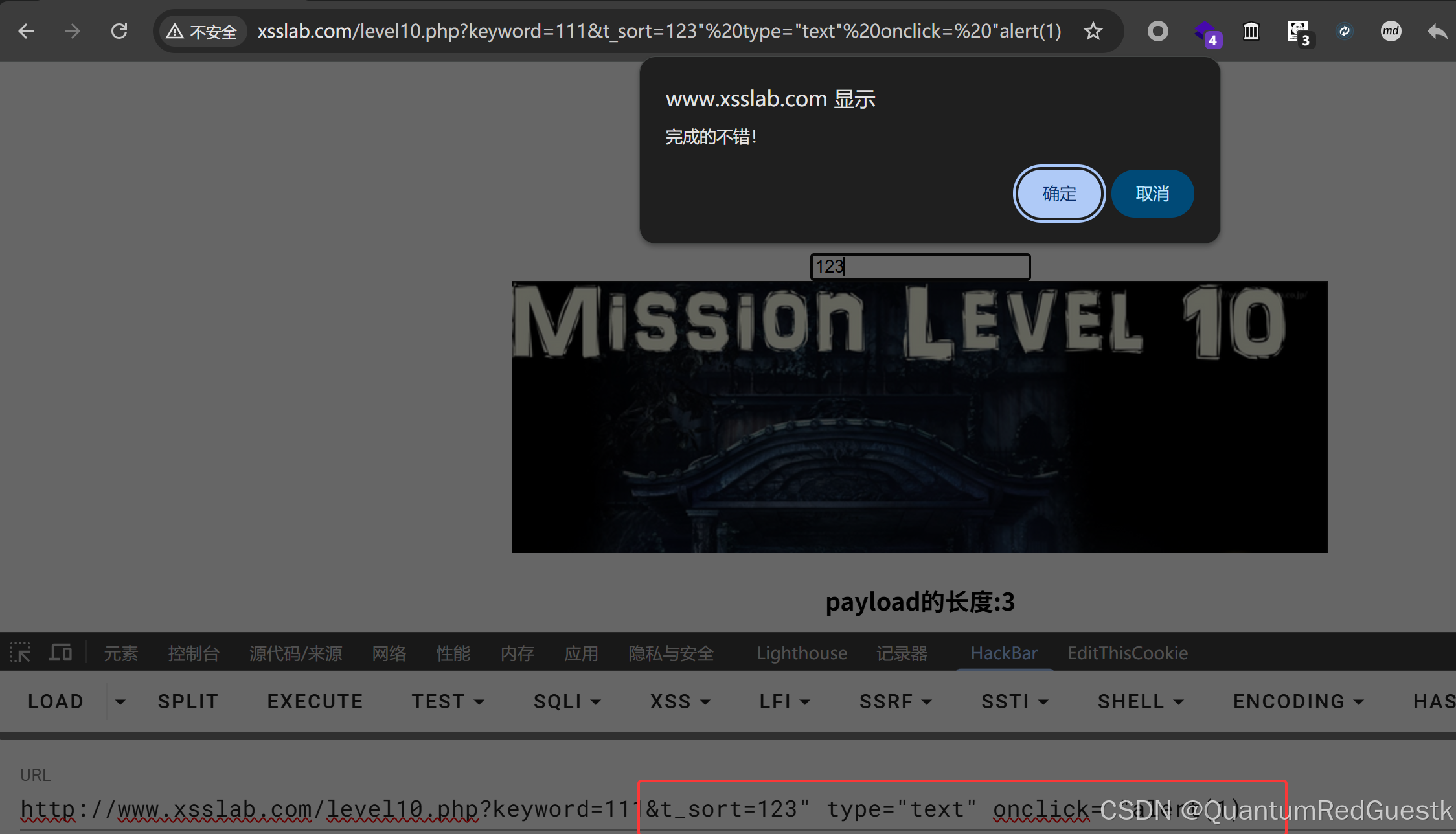Open the md markdown extension icon
The height and width of the screenshot is (834, 1456).
click(x=1391, y=31)
